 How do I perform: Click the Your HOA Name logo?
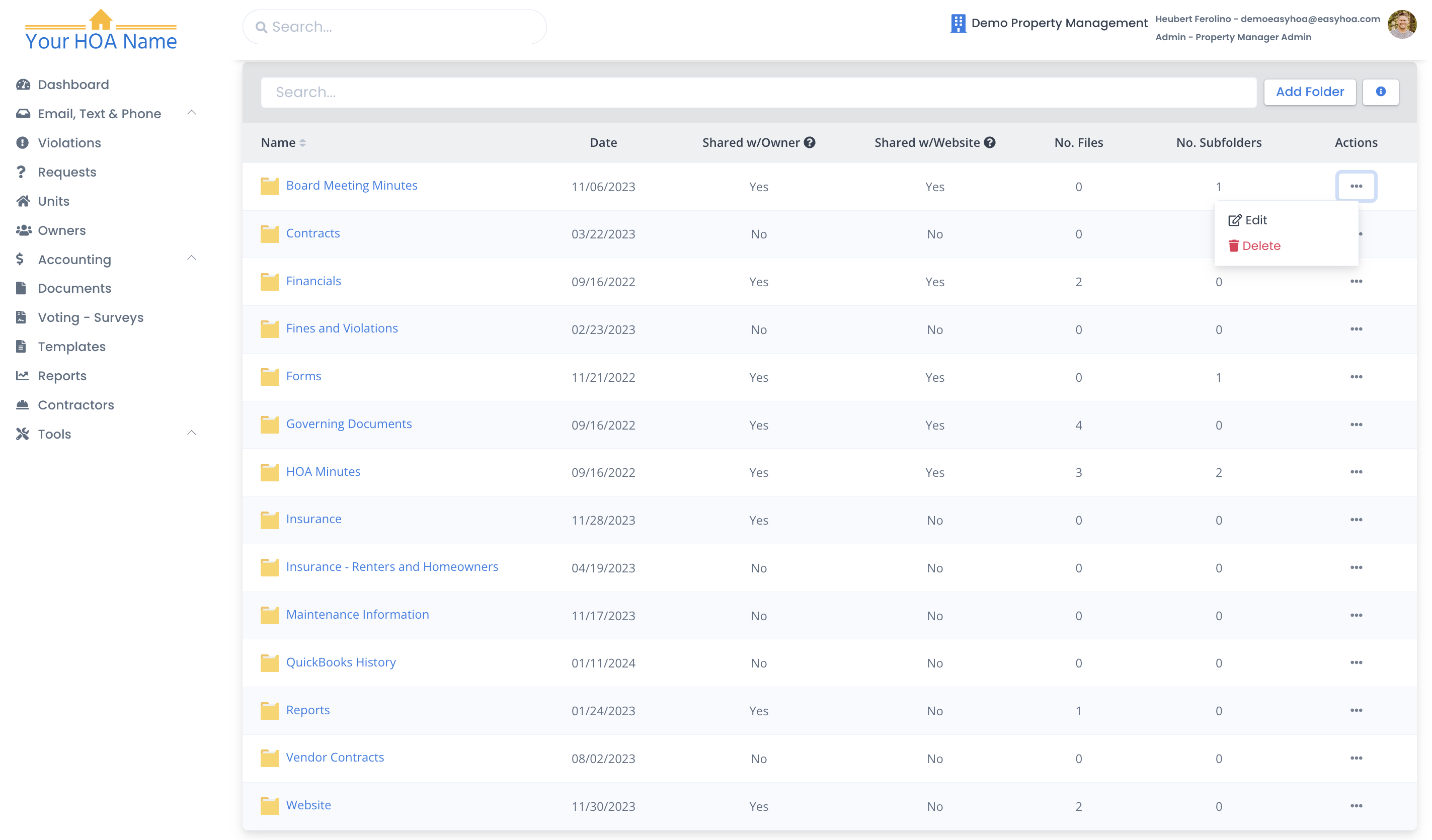tap(101, 30)
